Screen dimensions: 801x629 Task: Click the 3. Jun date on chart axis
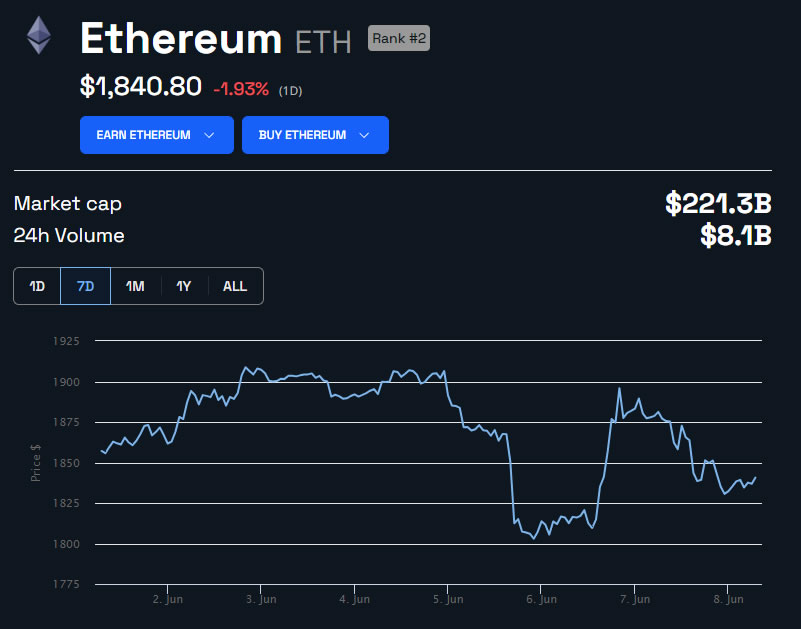(260, 600)
